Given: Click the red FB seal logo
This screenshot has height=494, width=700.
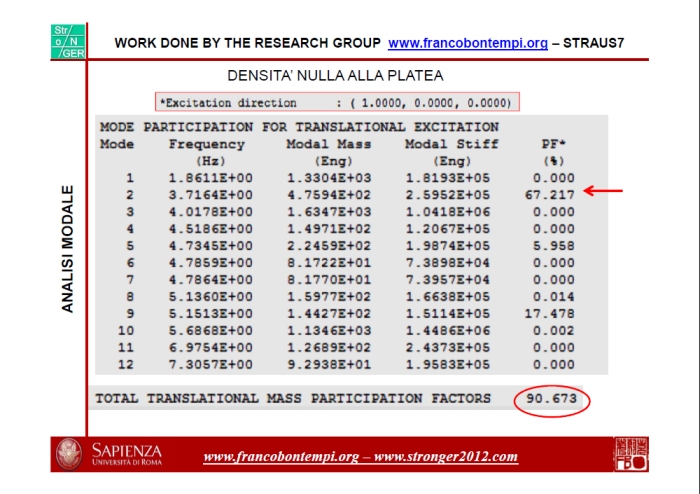Looking at the screenshot, I should click(630, 455).
